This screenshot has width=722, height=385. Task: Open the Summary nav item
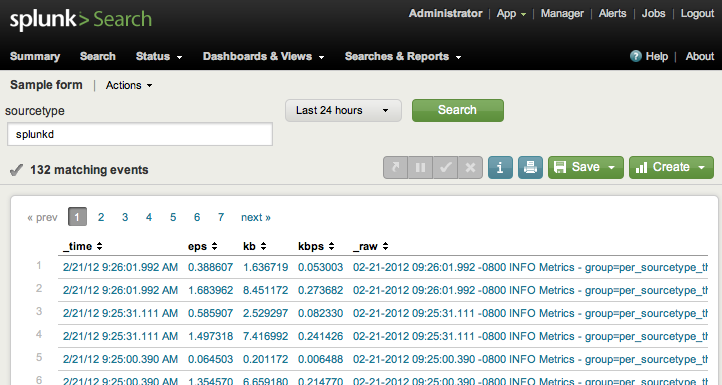[x=35, y=57]
